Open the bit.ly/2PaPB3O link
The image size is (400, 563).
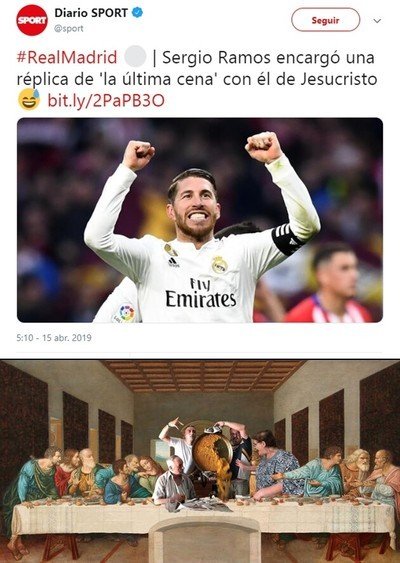click(x=106, y=101)
